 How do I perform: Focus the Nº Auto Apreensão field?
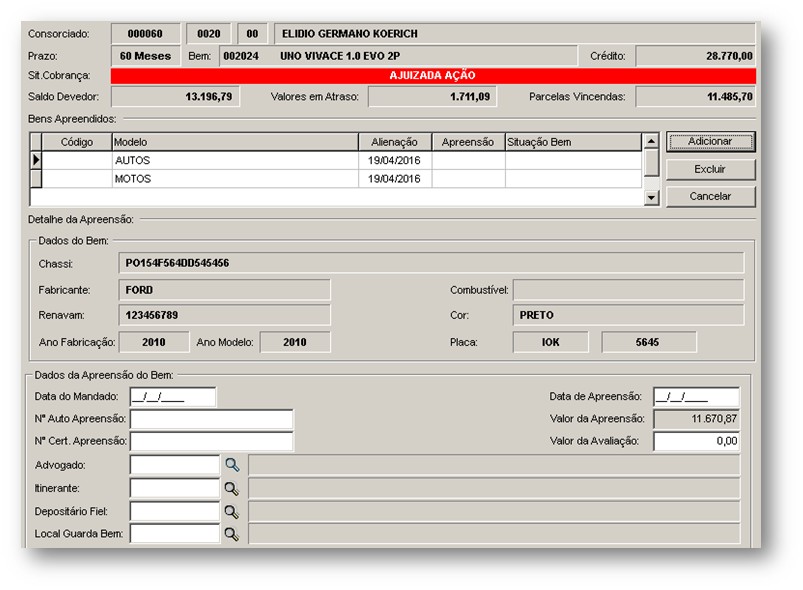click(x=212, y=419)
